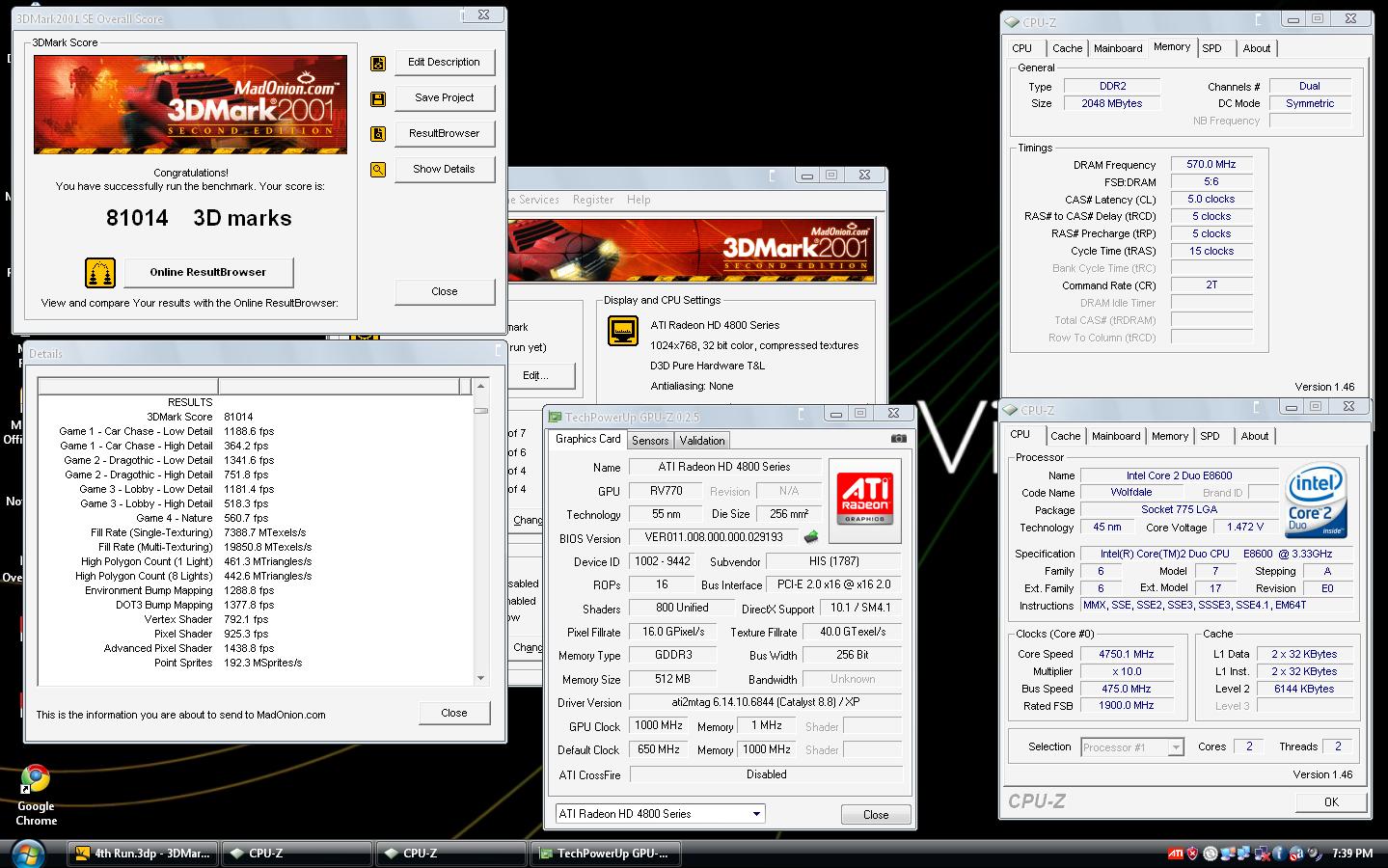The image size is (1388, 868).
Task: Click Close button in GPU-Z
Action: [876, 815]
